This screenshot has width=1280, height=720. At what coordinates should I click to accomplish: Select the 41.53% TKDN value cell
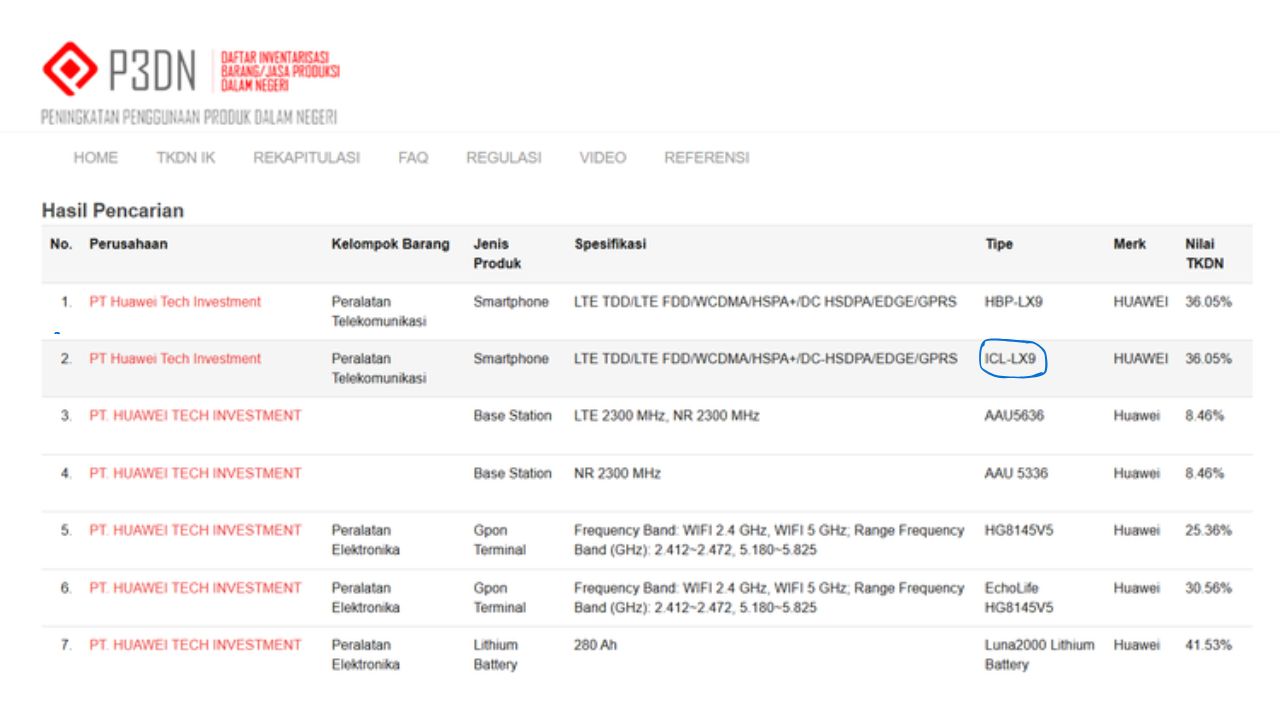click(x=1208, y=645)
